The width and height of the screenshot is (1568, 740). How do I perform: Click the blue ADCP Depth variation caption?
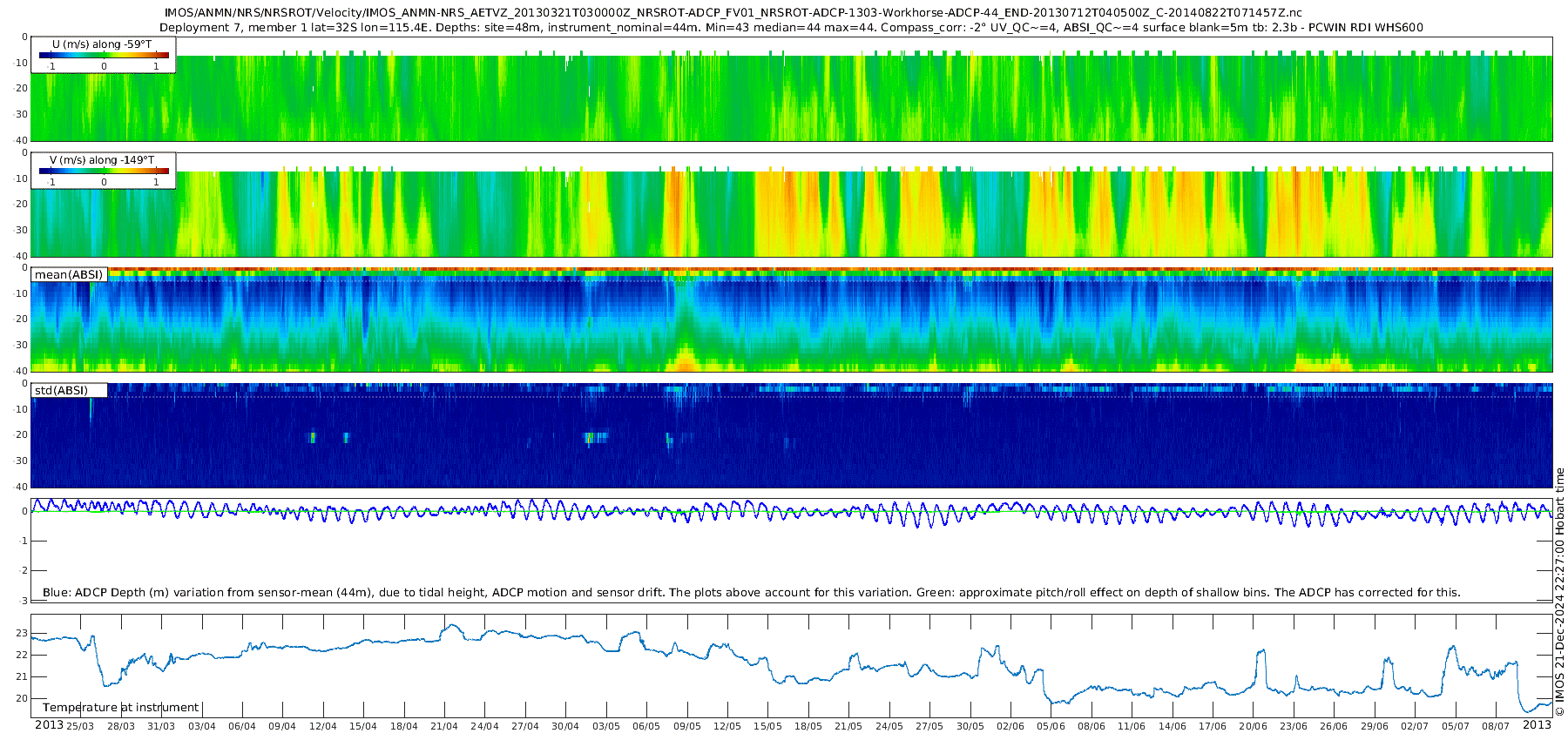(751, 592)
